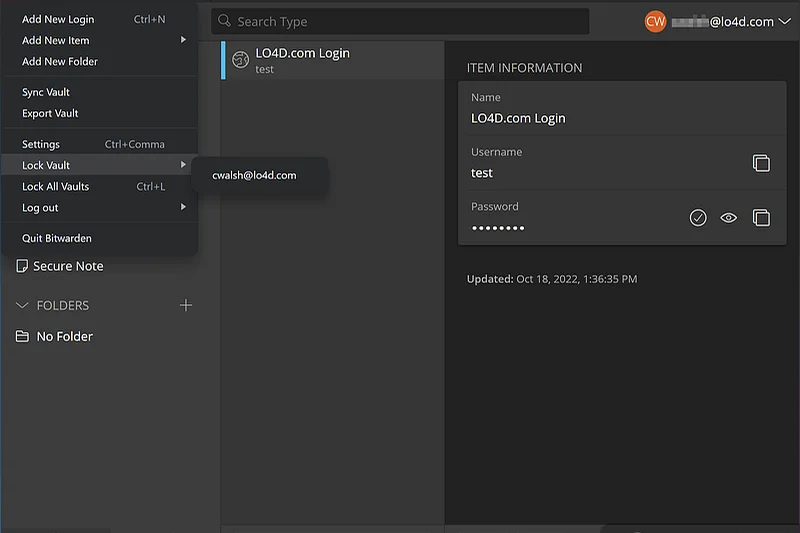Click the Username value test
800x533 pixels.
(482, 173)
